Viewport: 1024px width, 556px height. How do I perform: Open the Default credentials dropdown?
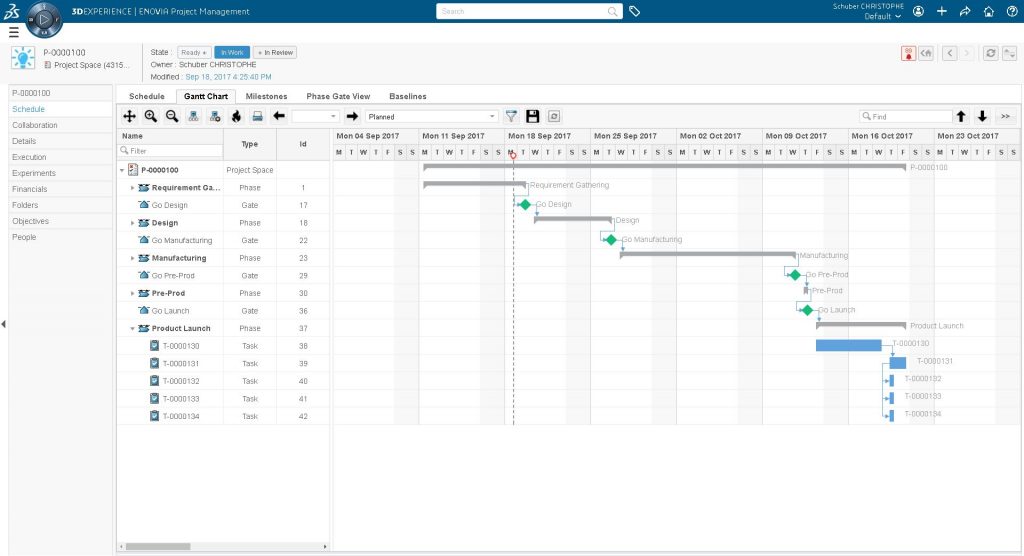pyautogui.click(x=882, y=16)
